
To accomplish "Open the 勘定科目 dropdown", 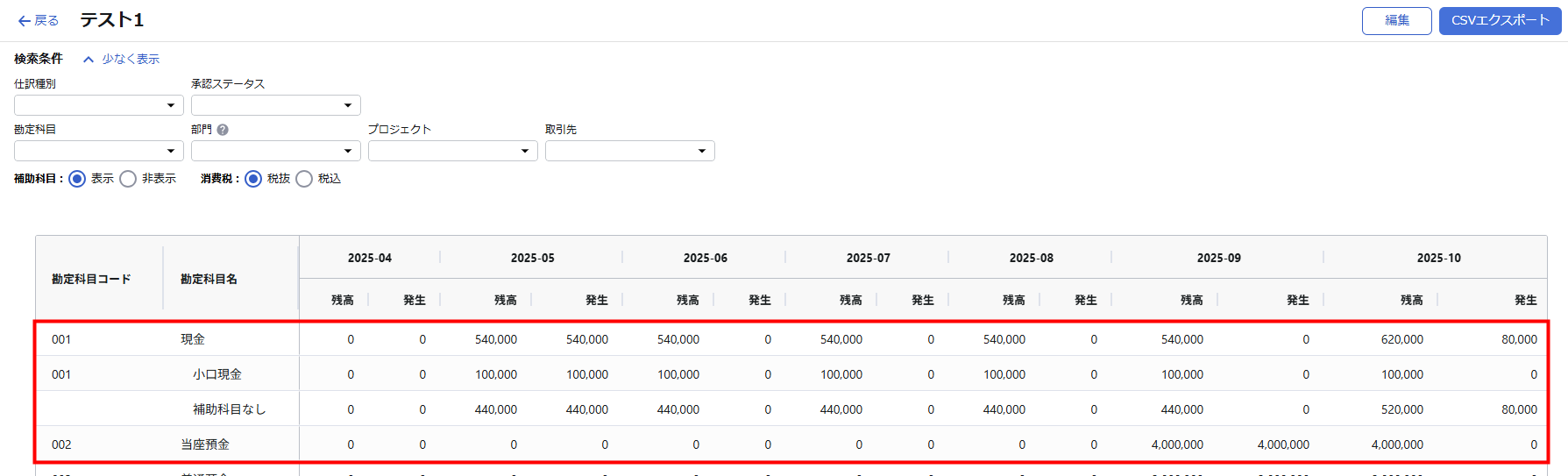I will pos(98,151).
